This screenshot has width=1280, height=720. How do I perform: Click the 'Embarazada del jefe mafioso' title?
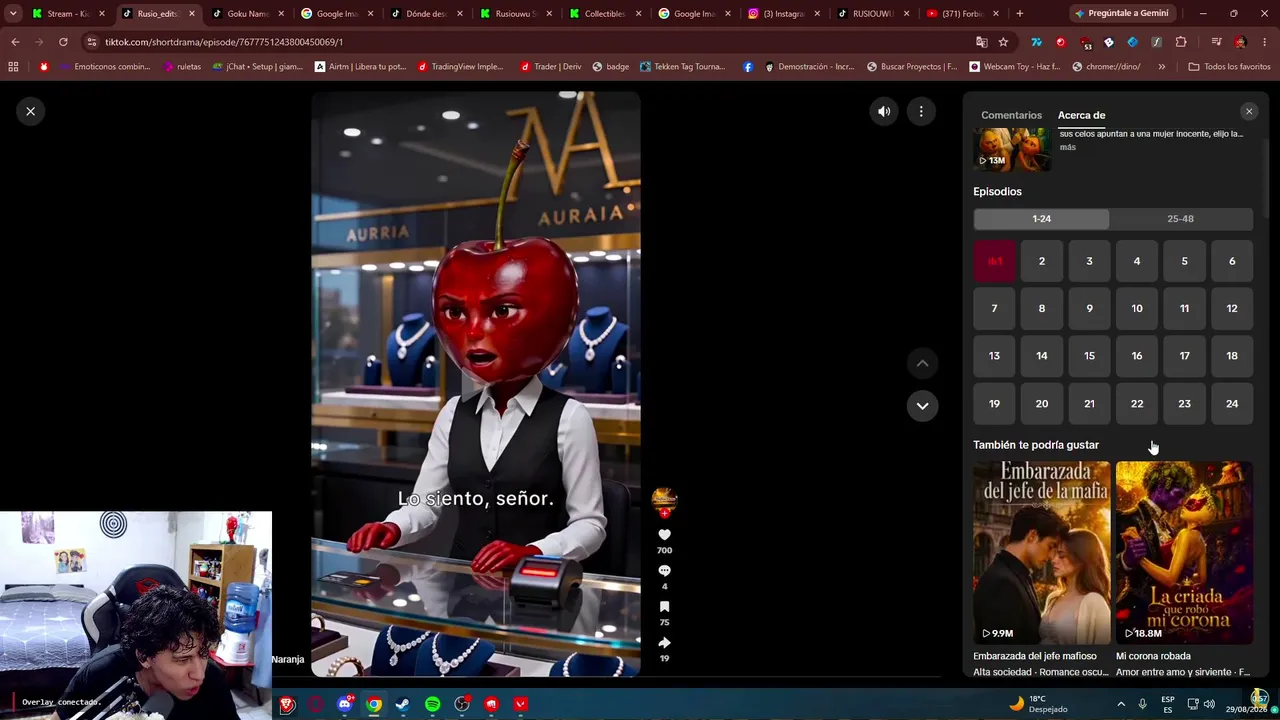1035,656
